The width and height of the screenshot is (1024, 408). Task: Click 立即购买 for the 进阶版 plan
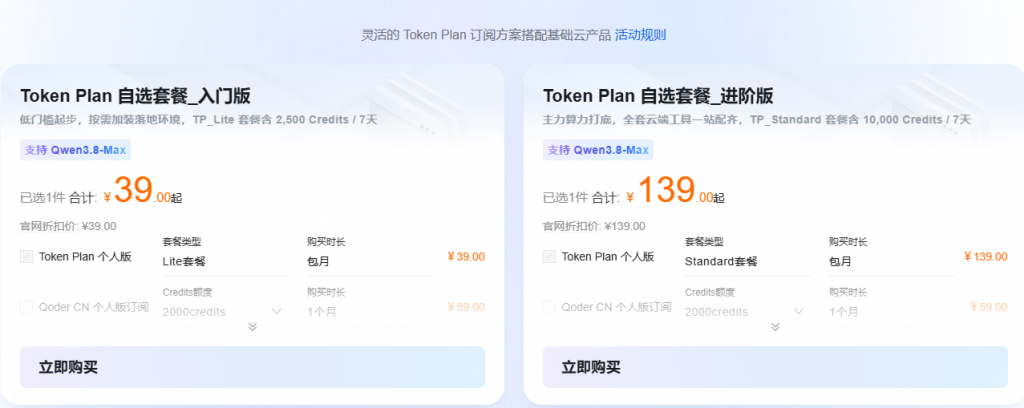[x=775, y=367]
